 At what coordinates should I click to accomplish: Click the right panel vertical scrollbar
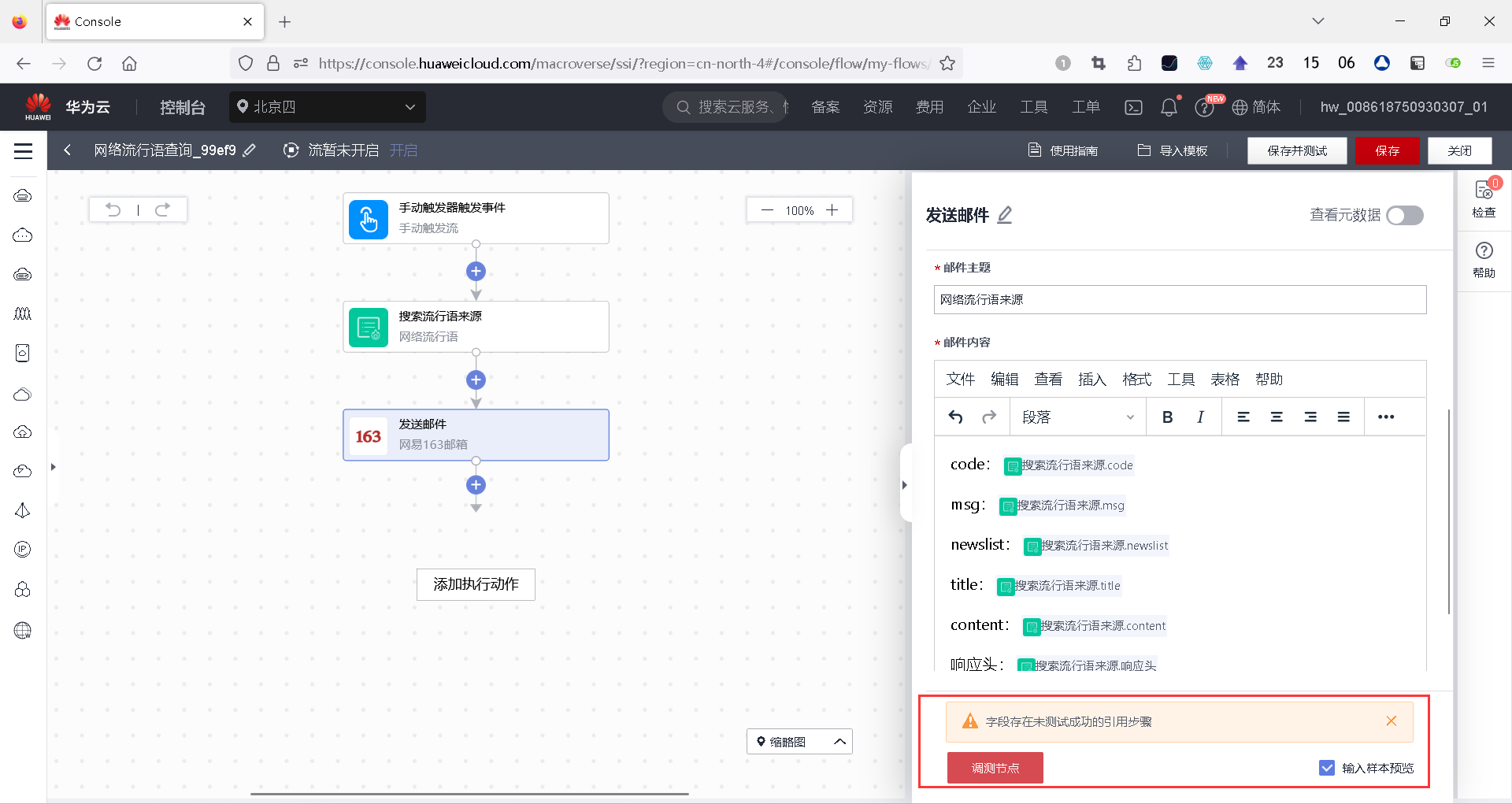coord(1448,512)
